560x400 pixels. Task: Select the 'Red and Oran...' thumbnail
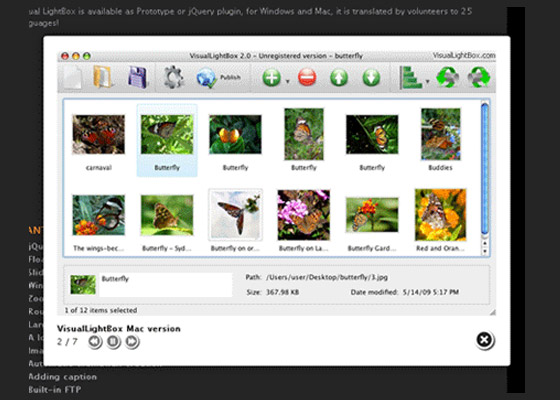441,215
